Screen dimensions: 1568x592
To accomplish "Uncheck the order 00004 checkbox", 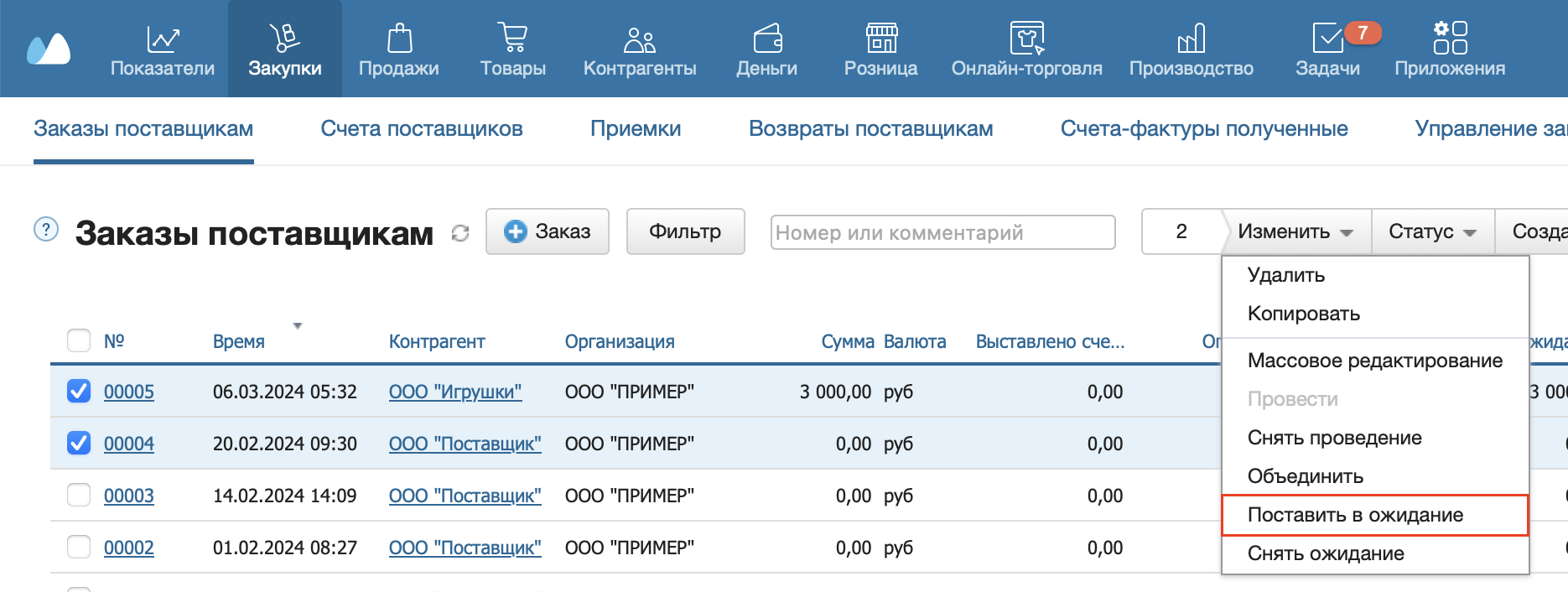I will pos(79,443).
